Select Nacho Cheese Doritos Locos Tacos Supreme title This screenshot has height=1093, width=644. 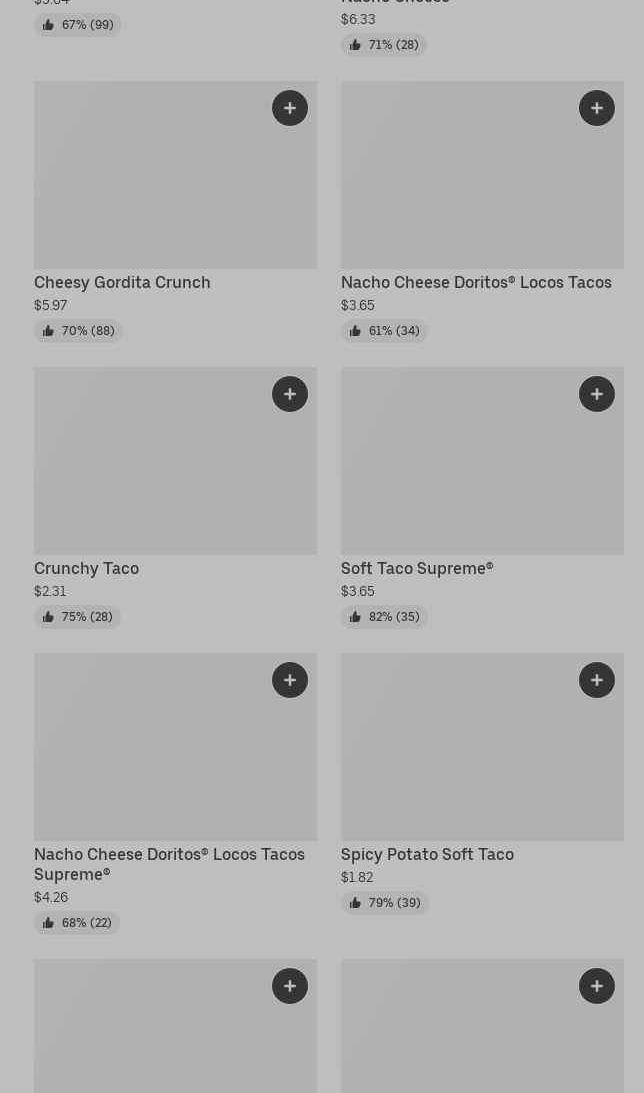[169, 864]
